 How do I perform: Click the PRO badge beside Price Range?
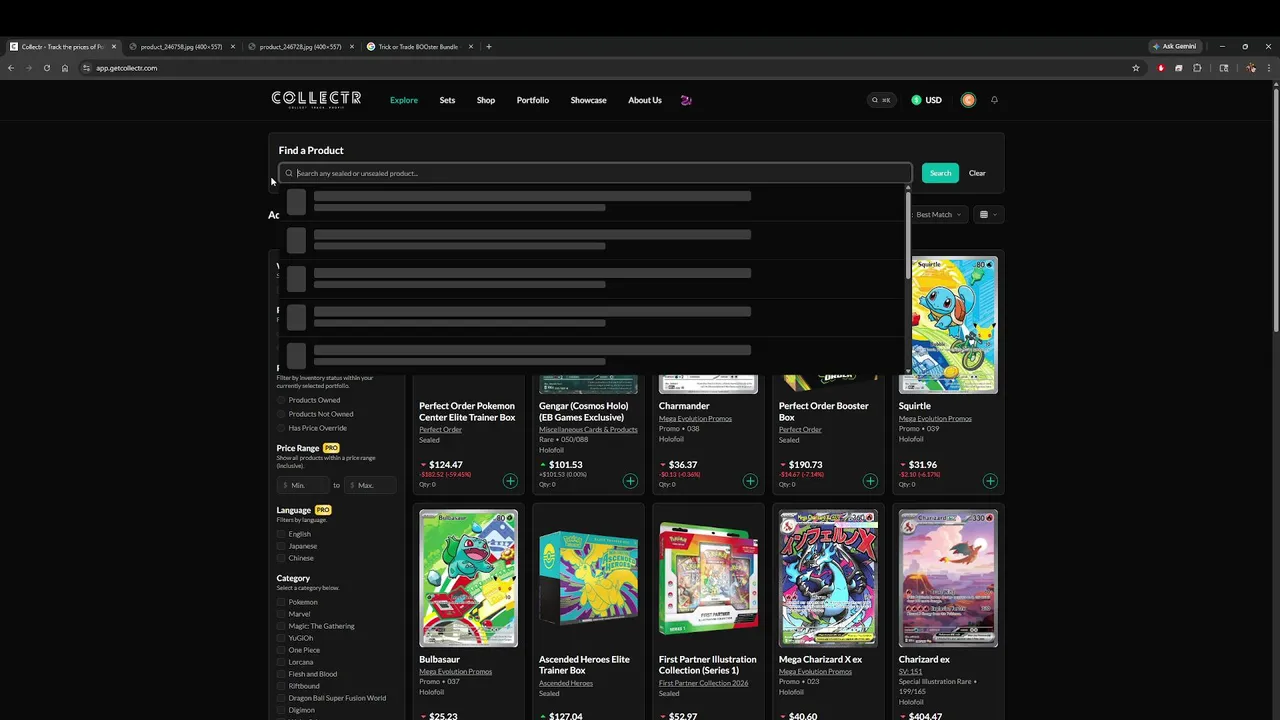click(x=331, y=448)
